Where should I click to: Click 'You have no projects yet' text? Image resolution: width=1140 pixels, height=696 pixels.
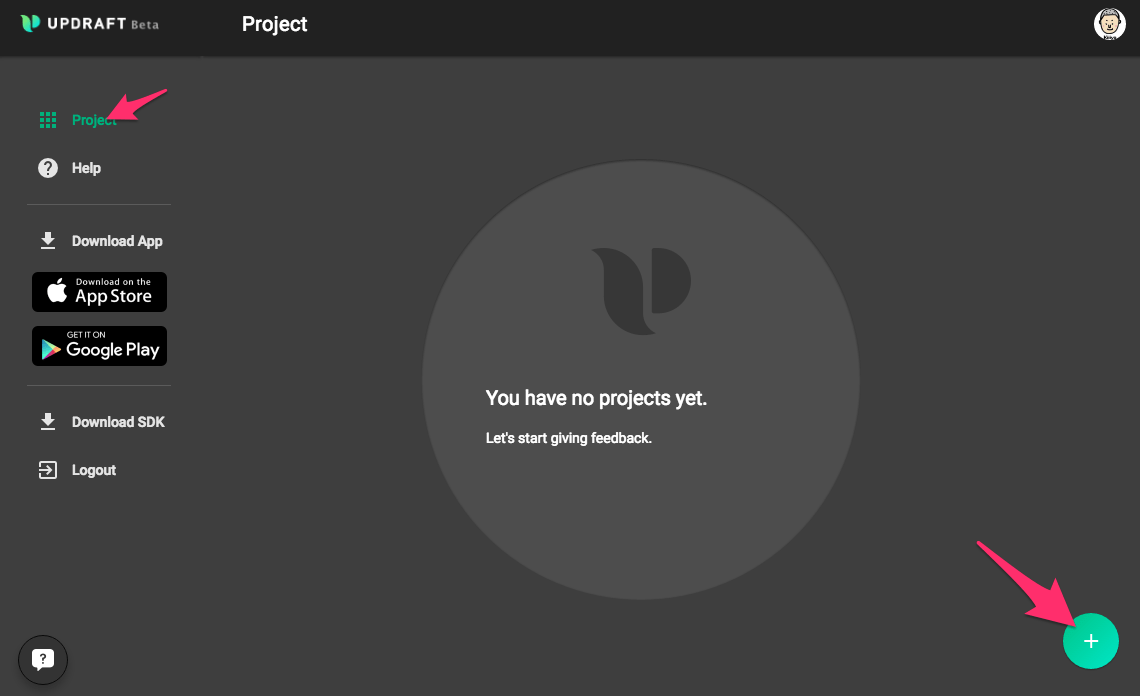point(596,397)
